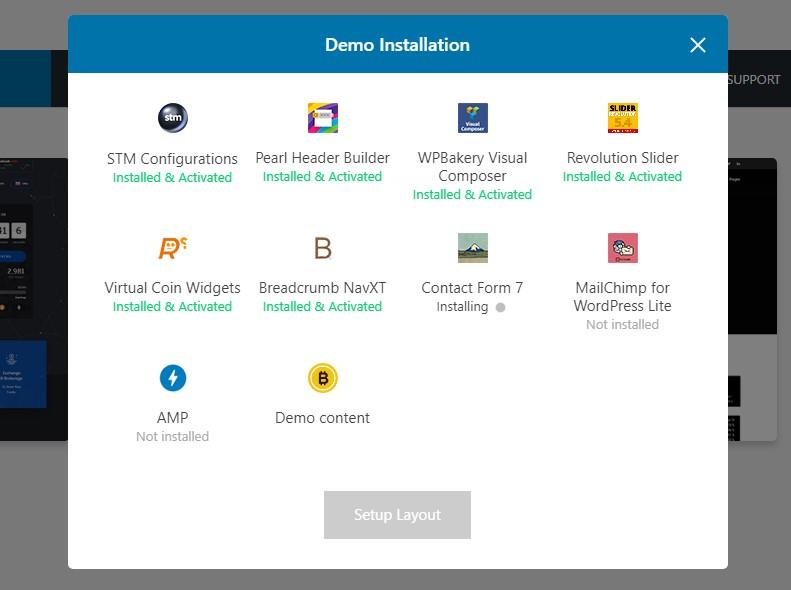Select the dark demo thumbnail on left
The height and width of the screenshot is (590, 791).
(x=33, y=300)
